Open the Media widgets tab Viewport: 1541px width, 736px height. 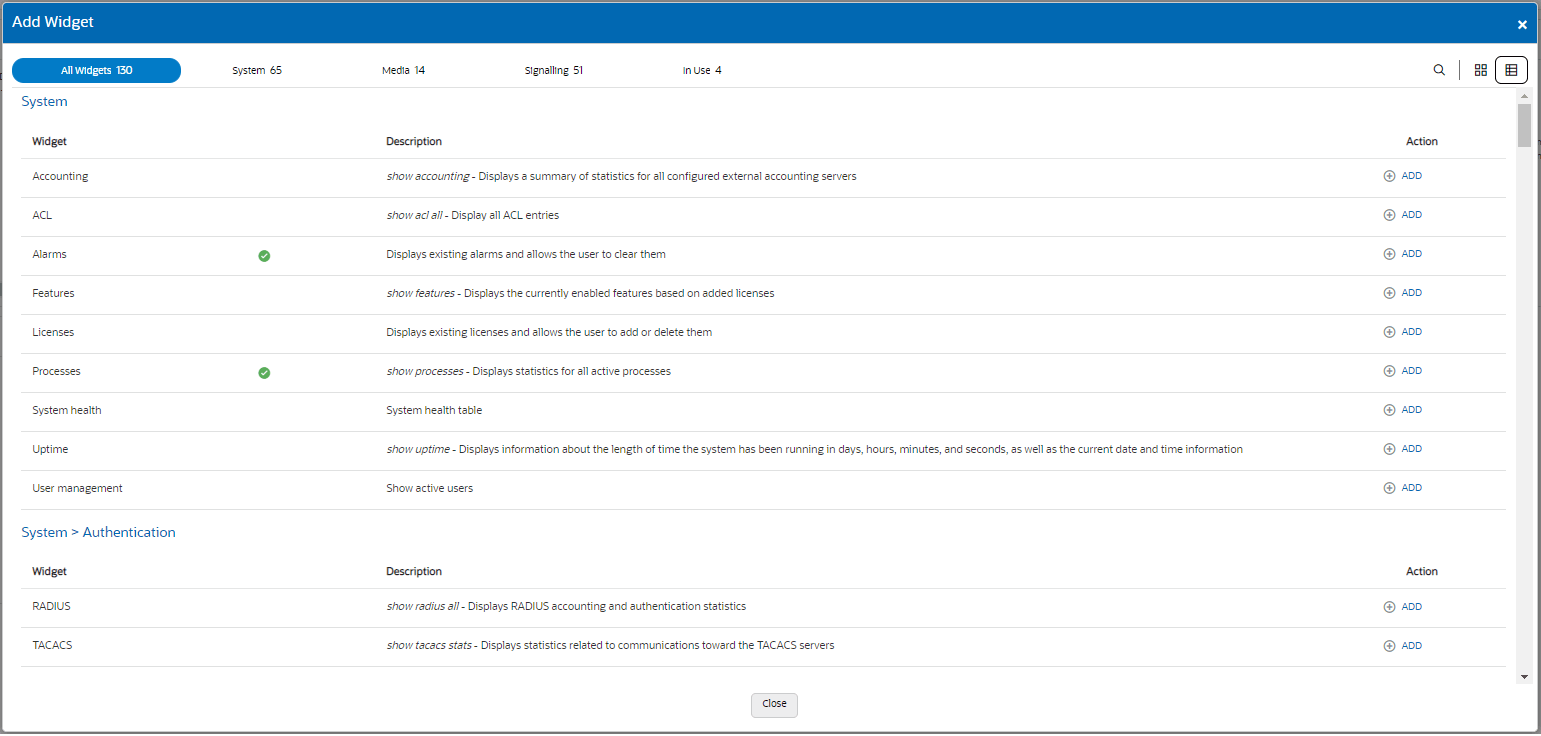[x=402, y=70]
